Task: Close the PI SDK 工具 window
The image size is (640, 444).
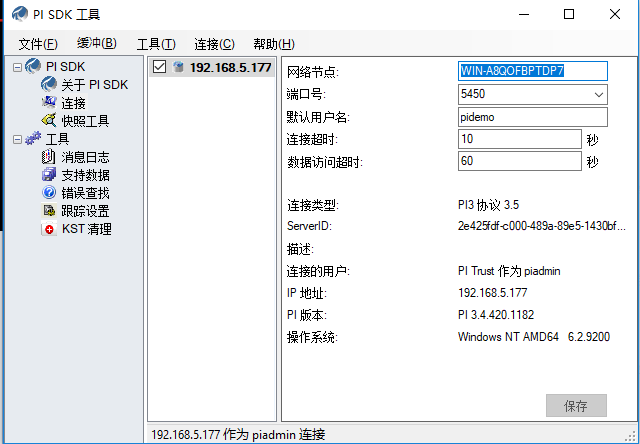Action: [615, 14]
